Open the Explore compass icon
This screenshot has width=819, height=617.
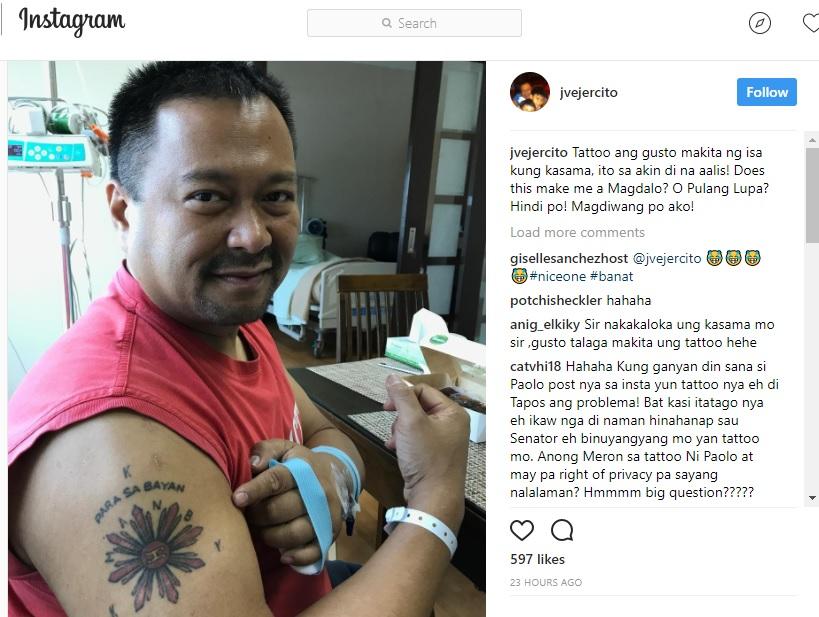(x=759, y=24)
